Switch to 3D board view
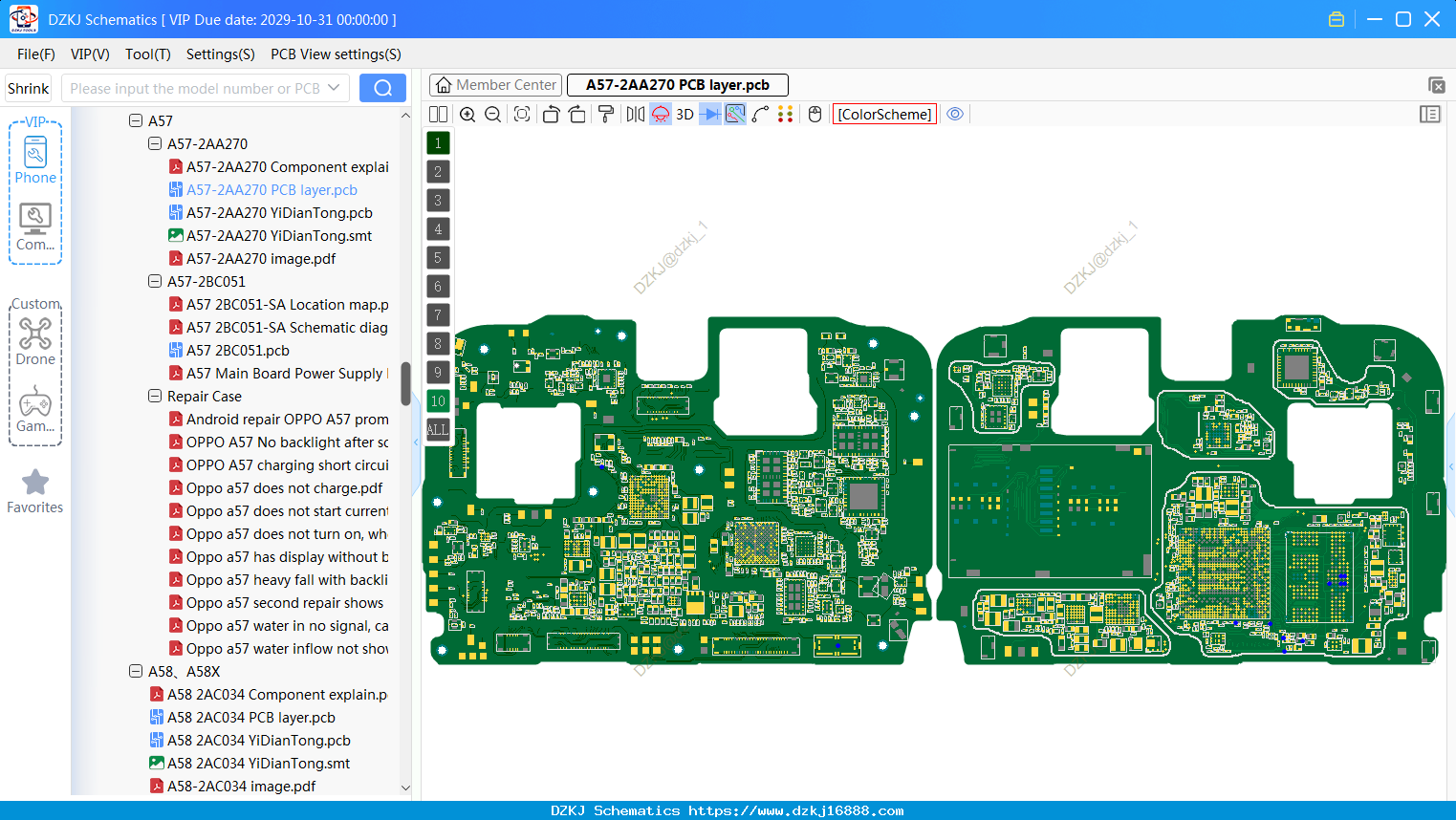This screenshot has width=1456, height=820. (685, 115)
